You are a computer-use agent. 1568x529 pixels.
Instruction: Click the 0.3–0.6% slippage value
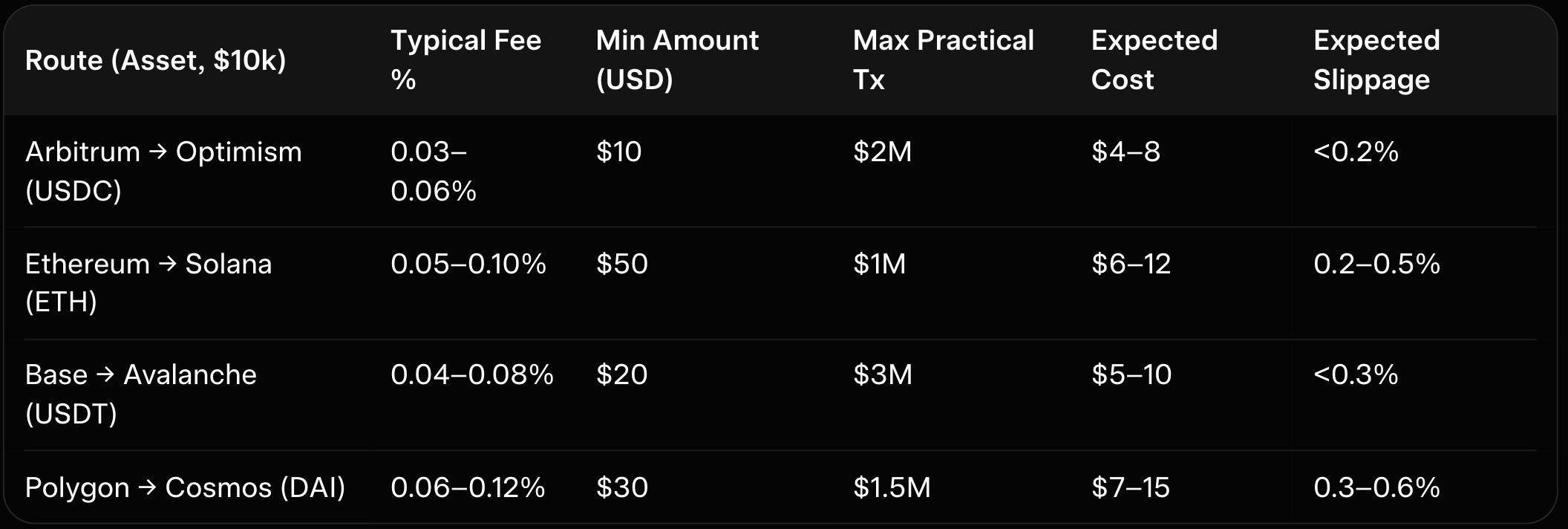tap(1376, 487)
